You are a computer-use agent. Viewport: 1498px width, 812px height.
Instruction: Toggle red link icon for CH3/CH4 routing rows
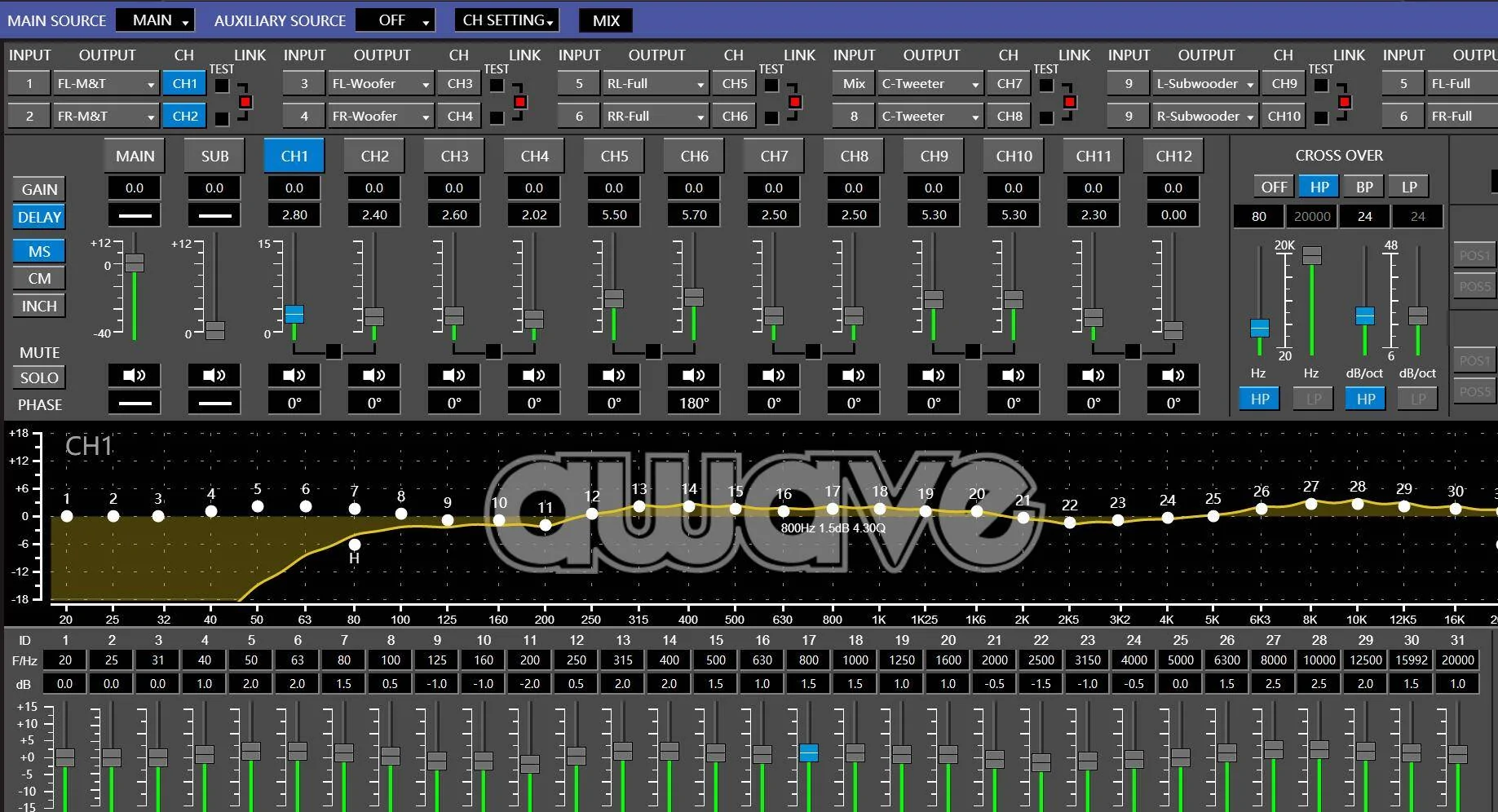point(519,102)
